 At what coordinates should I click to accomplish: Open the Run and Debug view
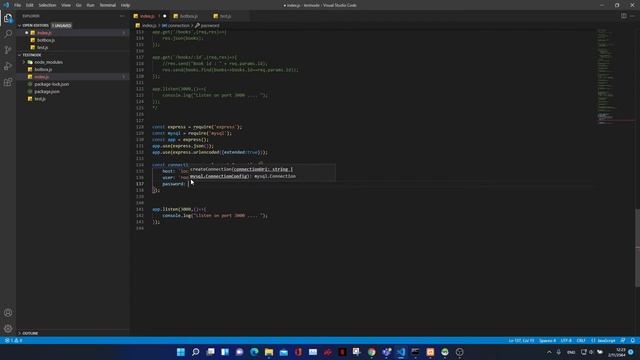point(8,66)
